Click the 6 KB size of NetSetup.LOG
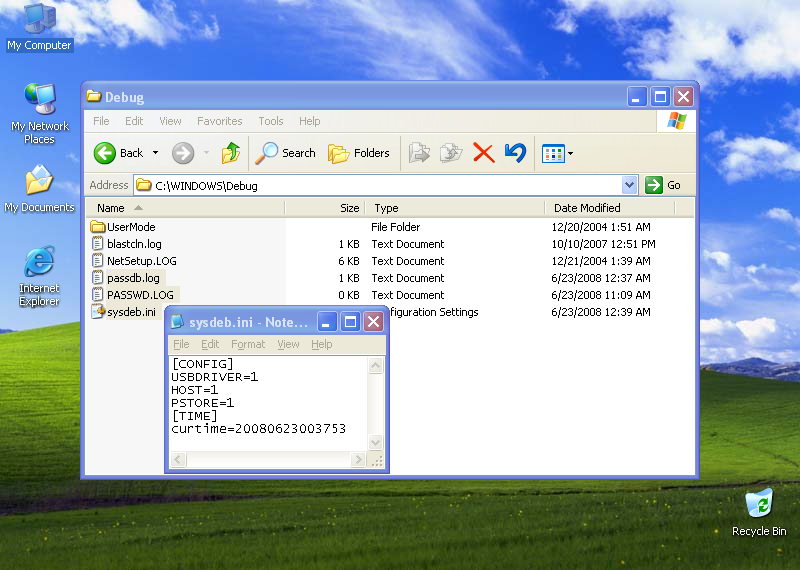800x570 pixels. coord(349,261)
